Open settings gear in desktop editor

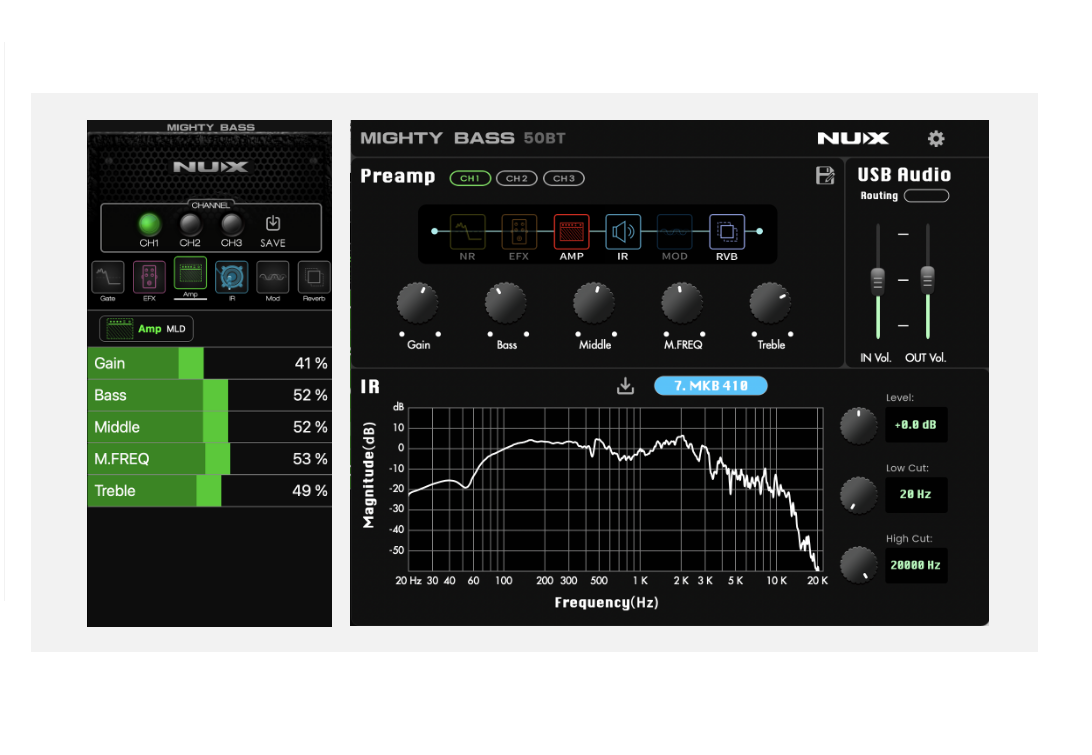936,139
